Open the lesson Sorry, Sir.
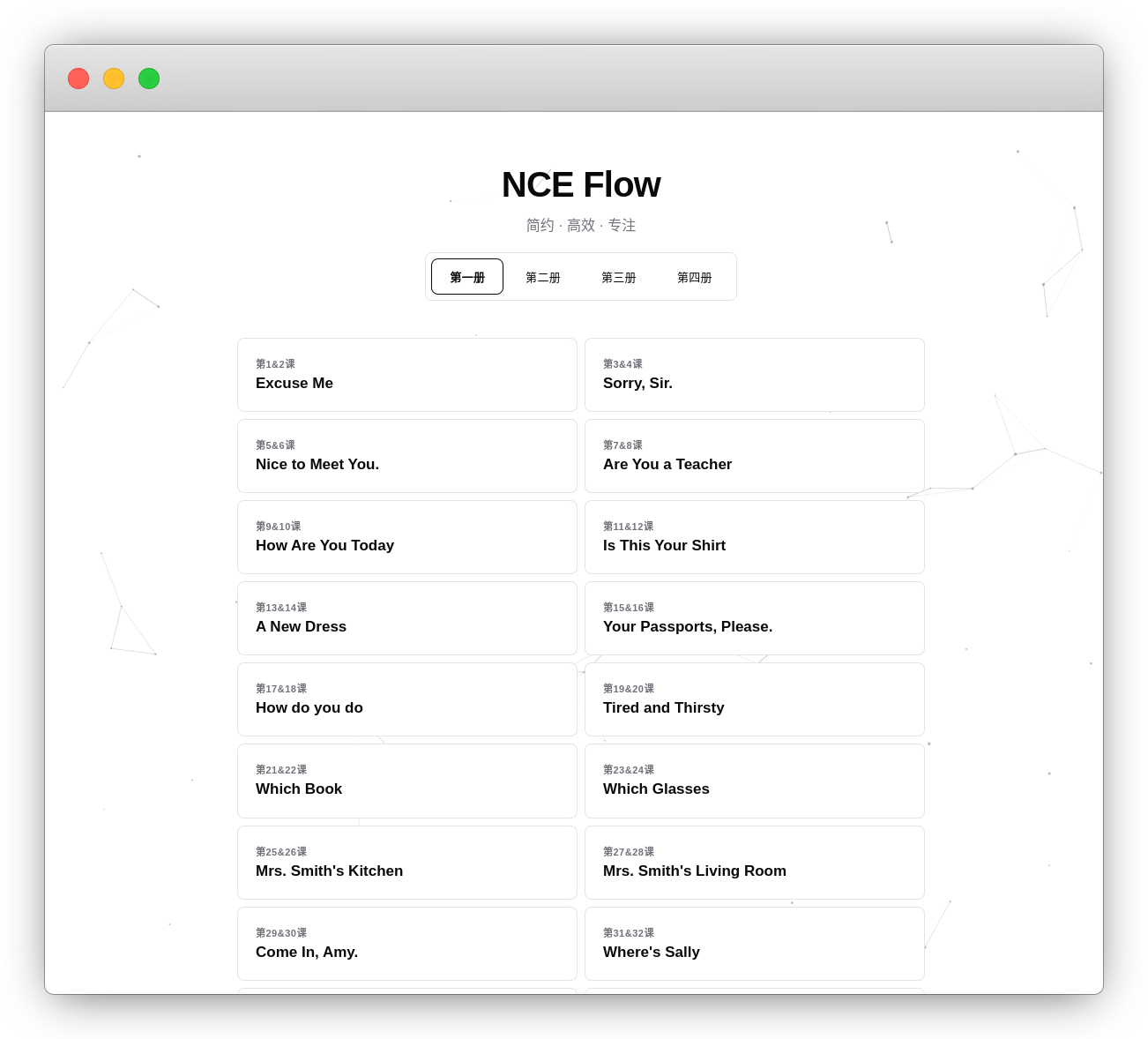Image resolution: width=1148 pixels, height=1039 pixels. [755, 375]
